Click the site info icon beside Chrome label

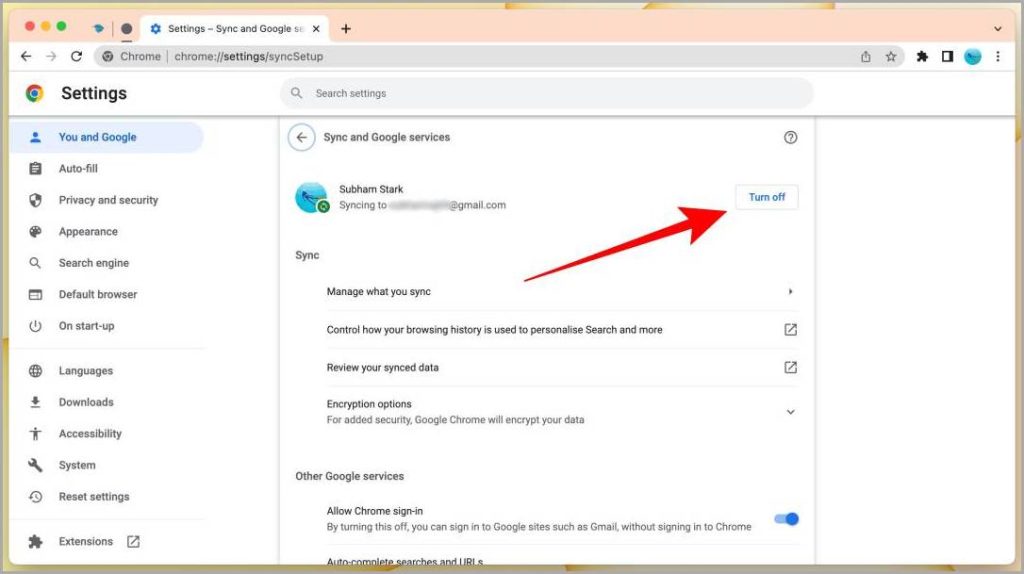coord(108,57)
